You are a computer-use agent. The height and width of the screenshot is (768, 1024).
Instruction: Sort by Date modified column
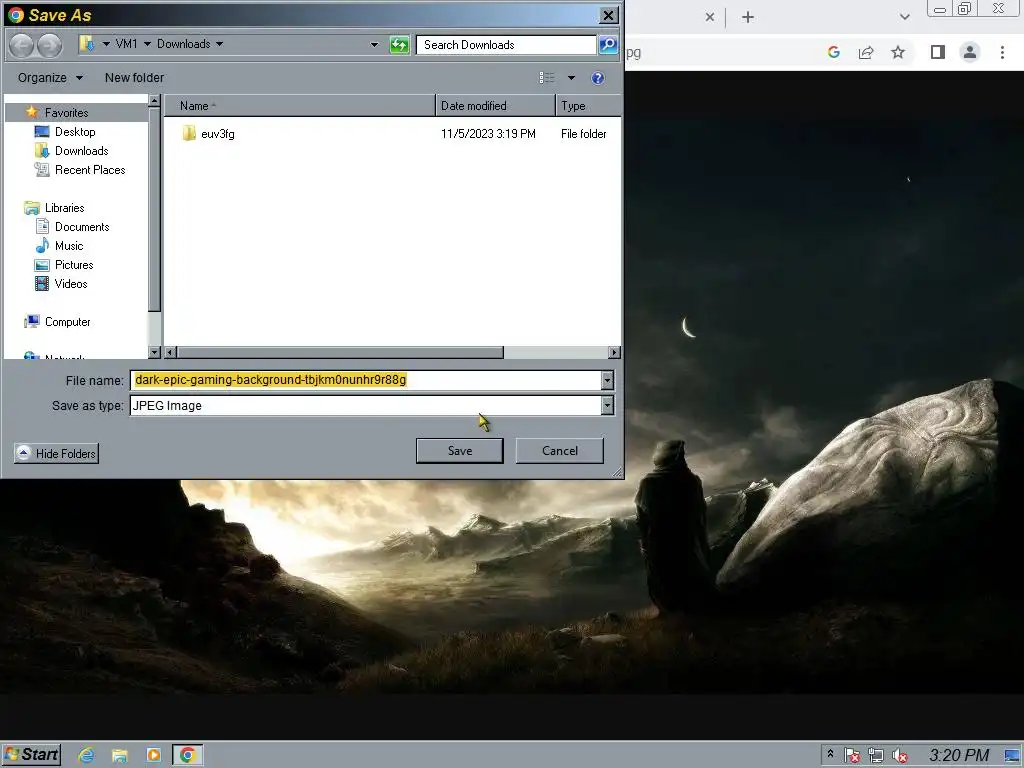point(495,106)
